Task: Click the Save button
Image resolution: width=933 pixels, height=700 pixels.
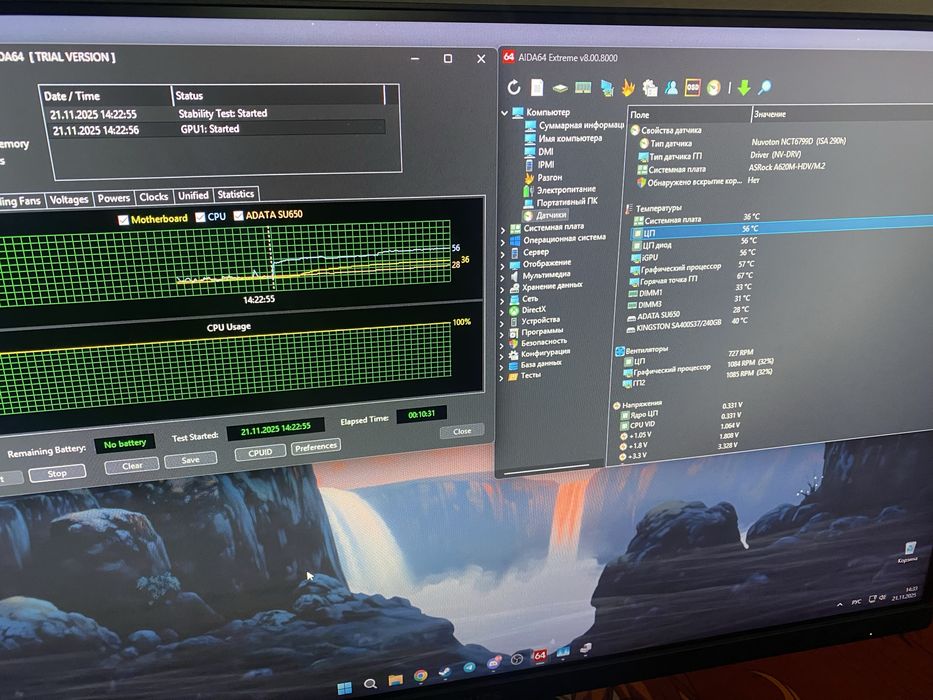Action: coord(190,460)
